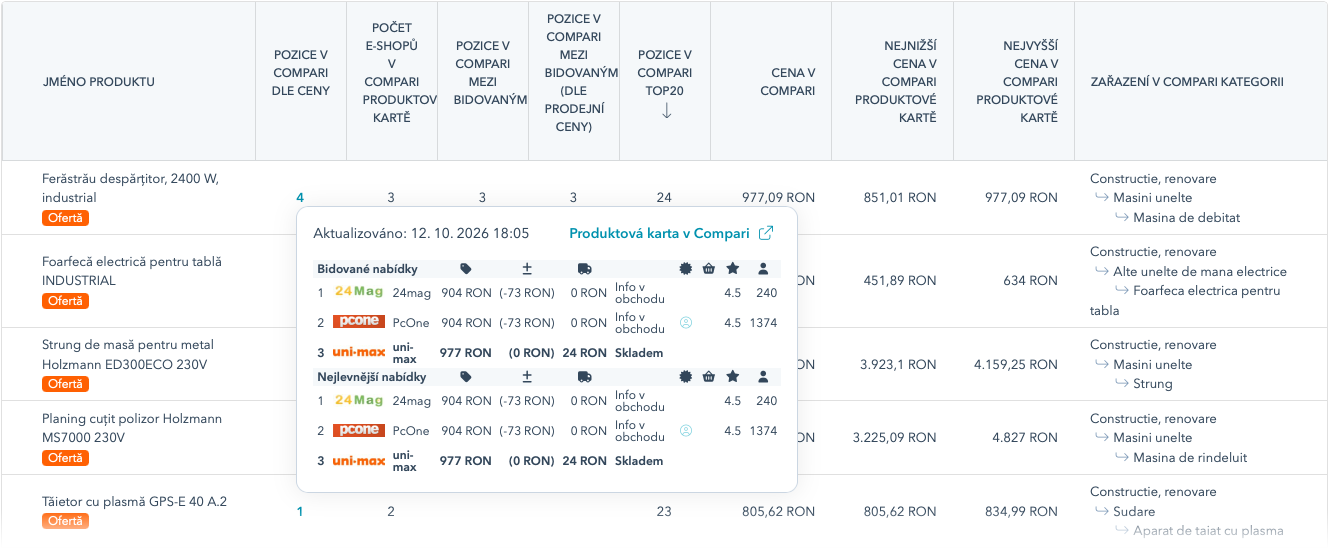Click the star icon in Nejlevnější nabídky header
The image size is (1329, 549).
pyautogui.click(x=733, y=377)
